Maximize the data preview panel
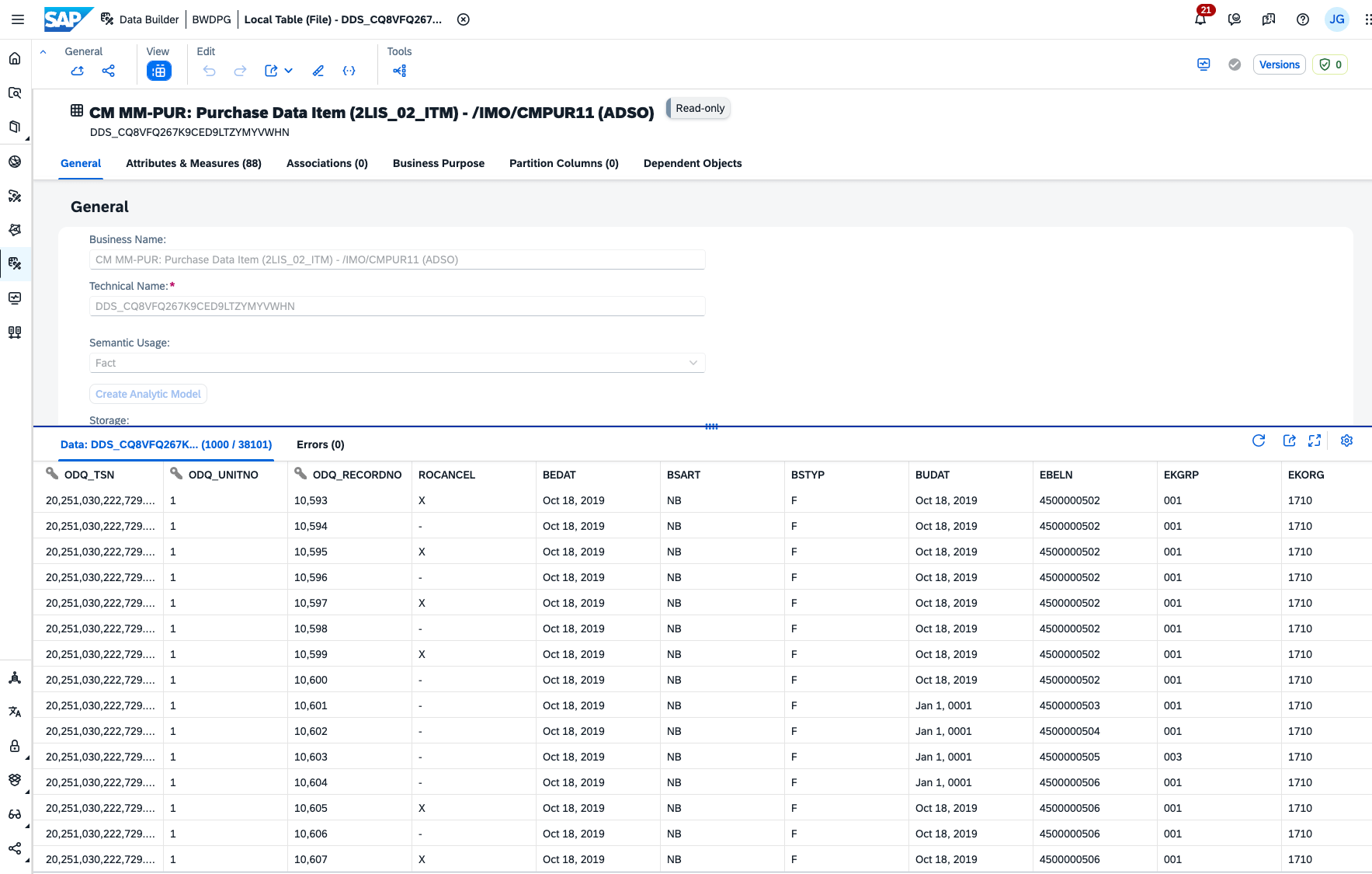Image resolution: width=1372 pixels, height=874 pixels. pos(1315,440)
